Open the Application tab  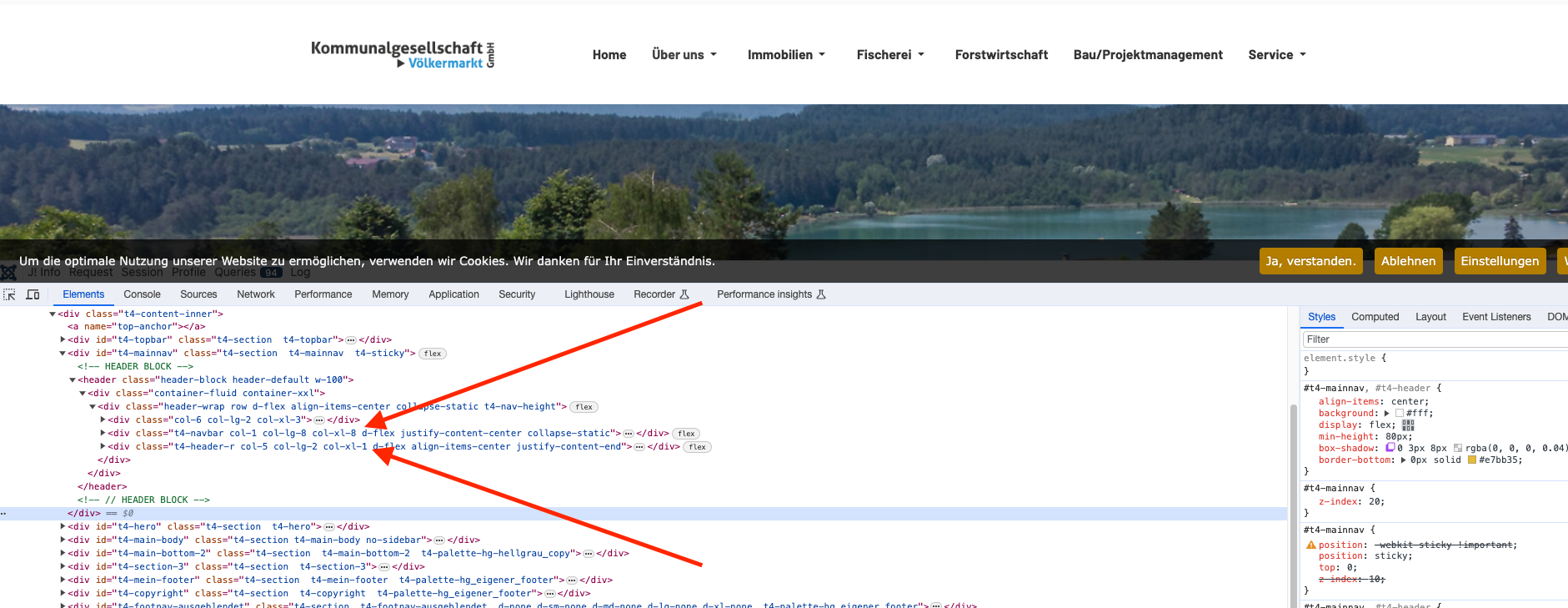click(x=453, y=294)
